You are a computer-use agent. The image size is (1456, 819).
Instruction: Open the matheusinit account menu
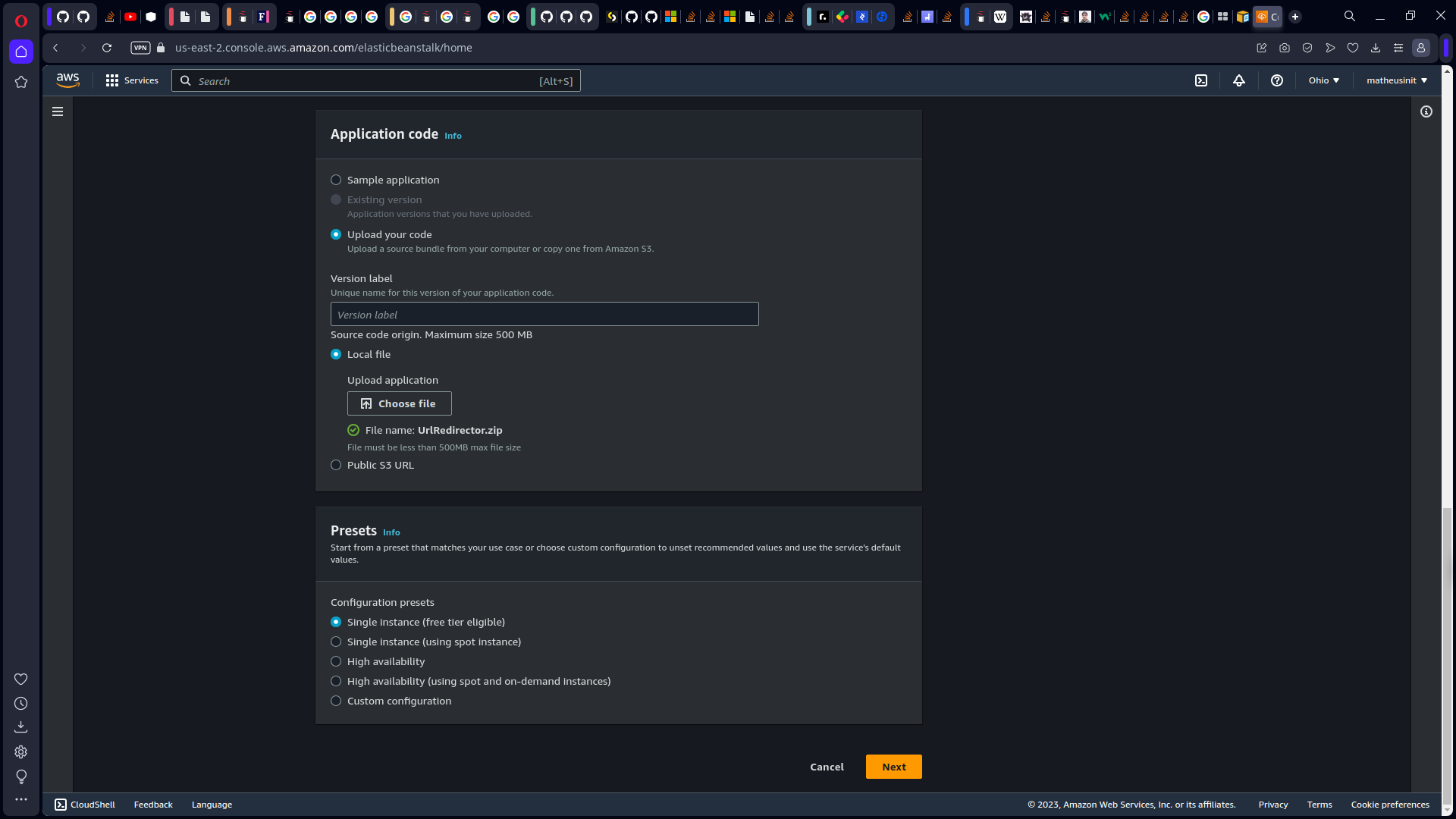pyautogui.click(x=1396, y=80)
